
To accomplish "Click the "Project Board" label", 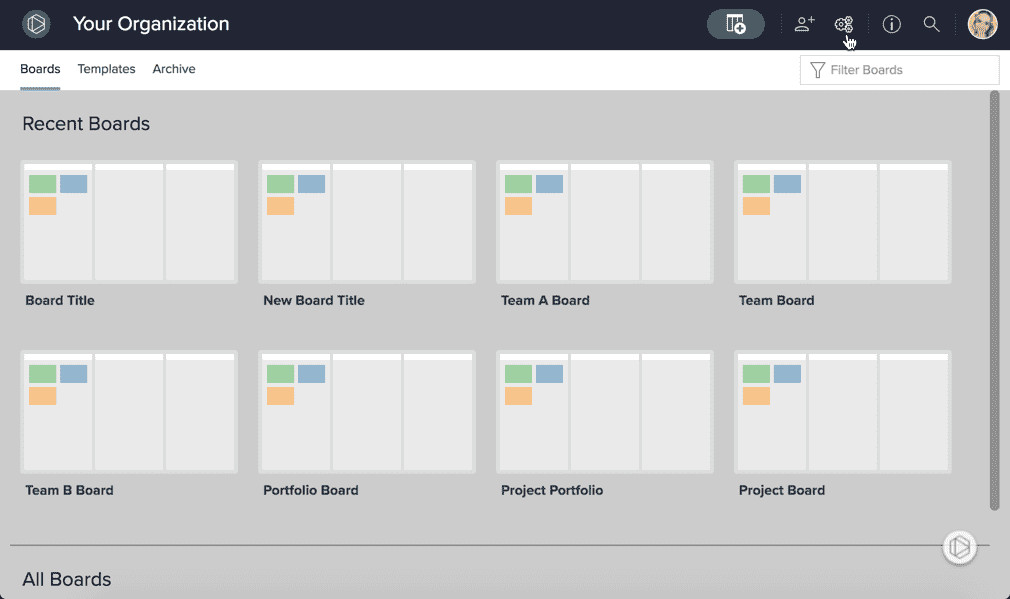I will tap(782, 490).
